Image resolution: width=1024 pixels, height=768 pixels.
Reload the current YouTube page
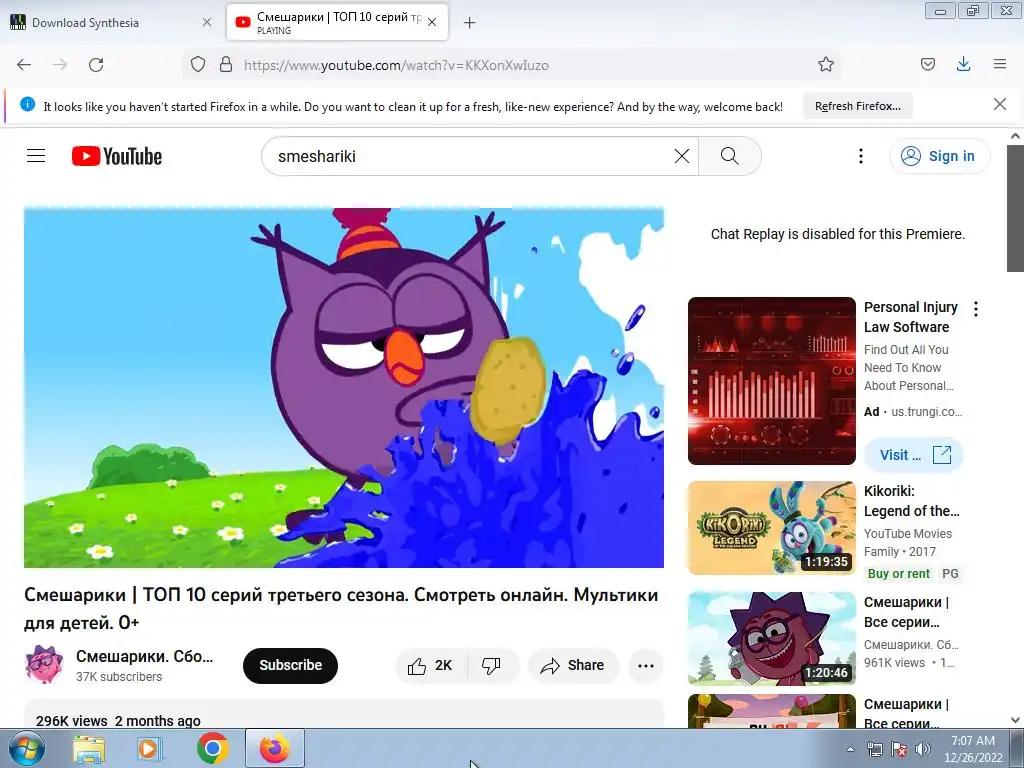(96, 65)
